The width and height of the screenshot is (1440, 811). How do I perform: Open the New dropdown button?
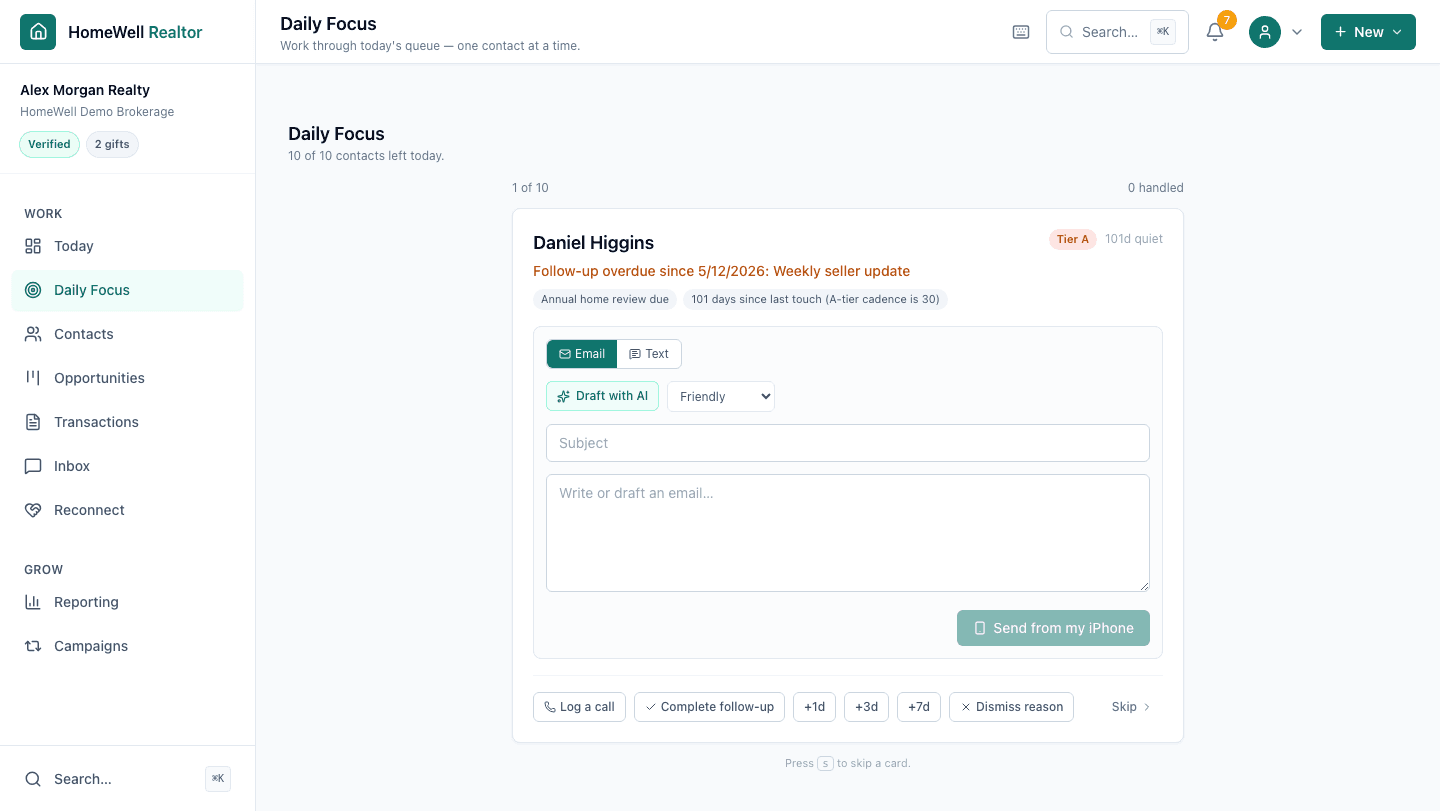[1368, 32]
